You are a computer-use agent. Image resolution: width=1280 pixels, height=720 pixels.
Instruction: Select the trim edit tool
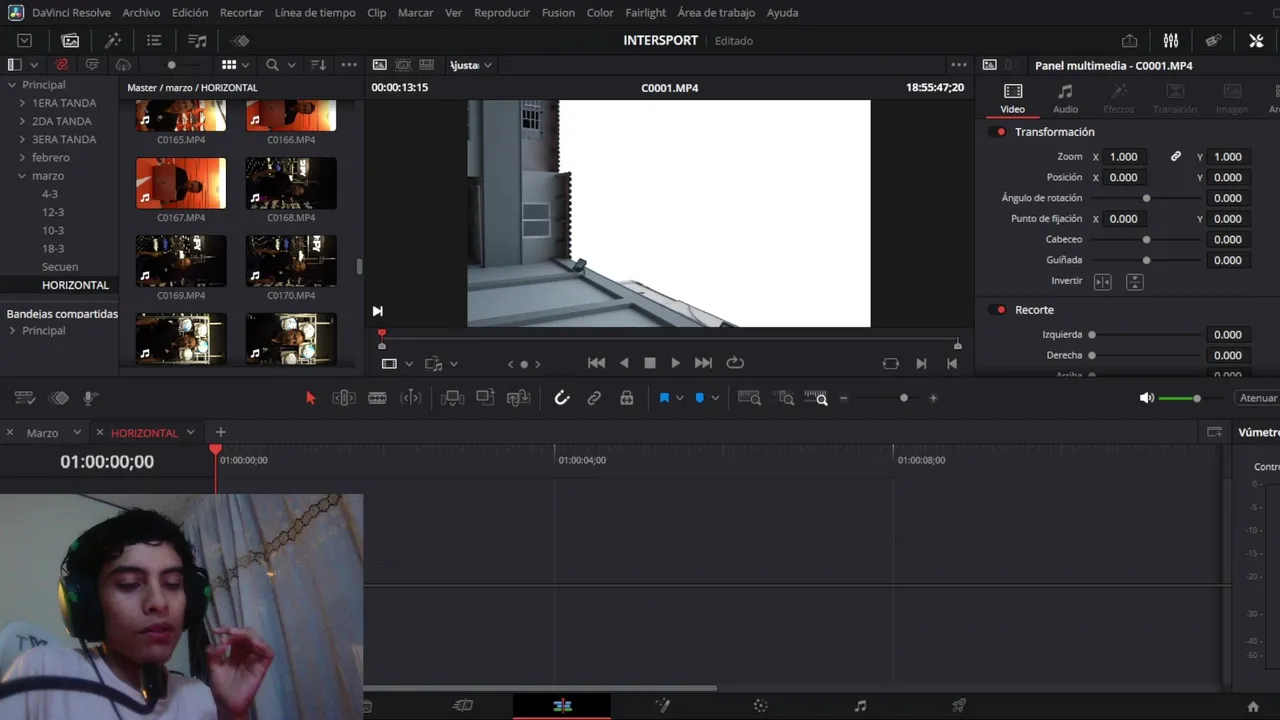pos(344,398)
